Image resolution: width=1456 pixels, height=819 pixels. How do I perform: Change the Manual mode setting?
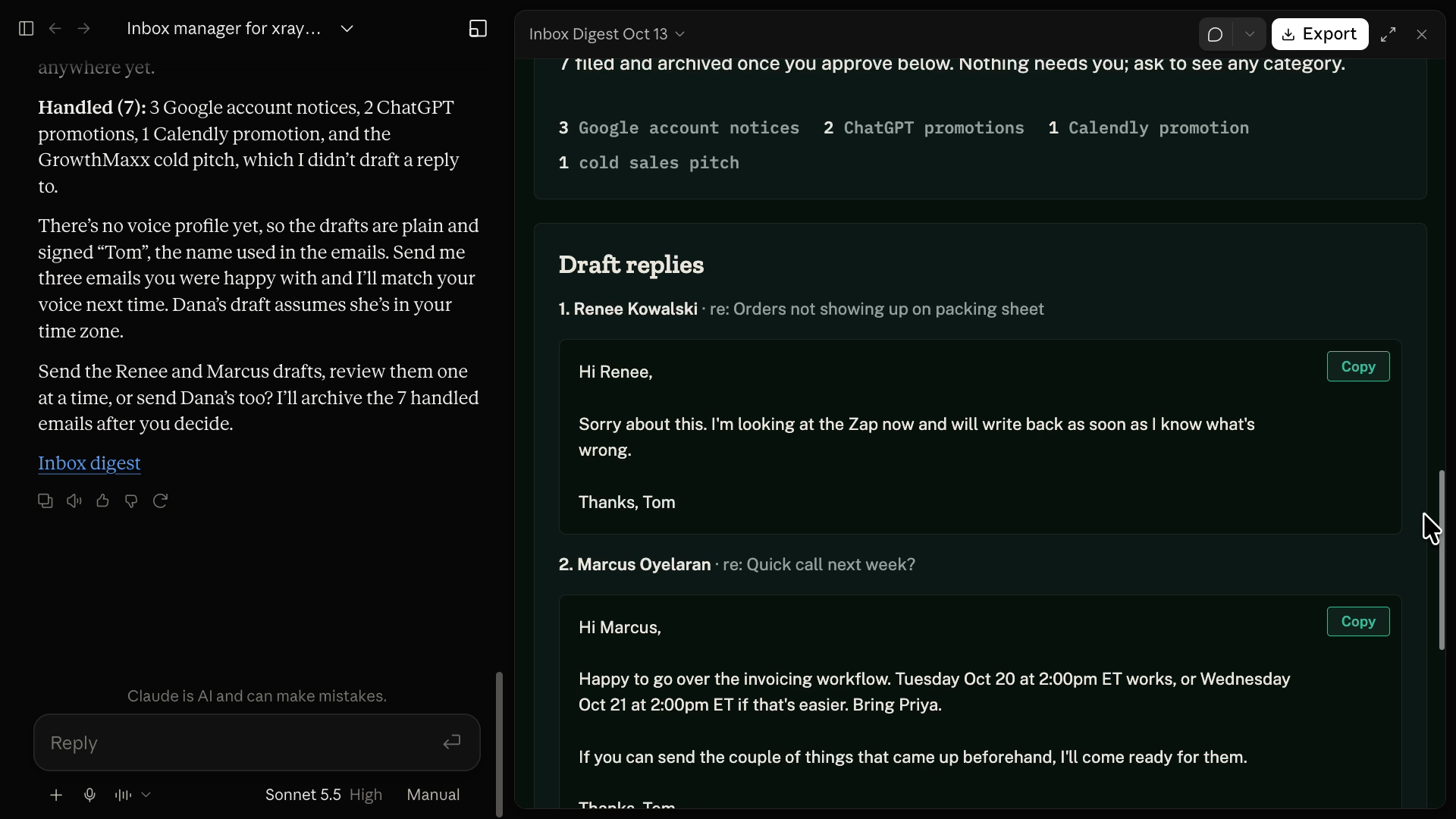point(433,795)
